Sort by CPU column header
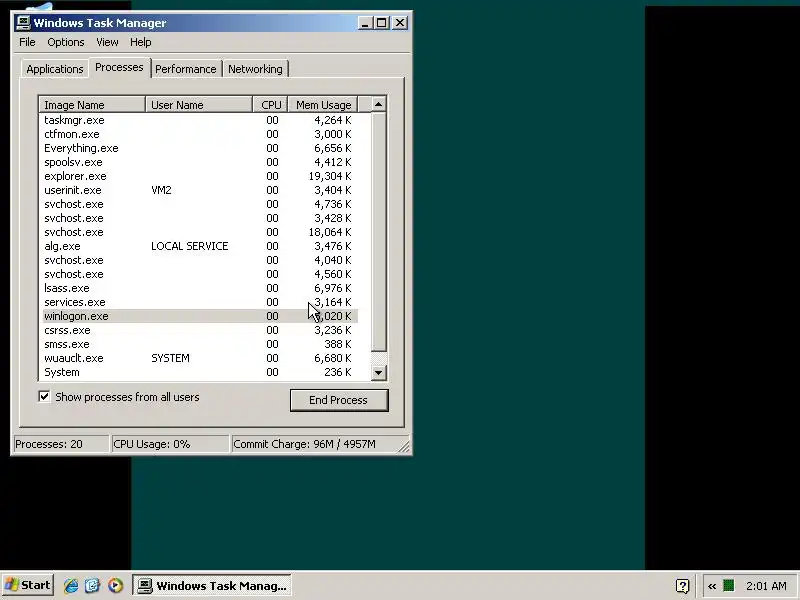The width and height of the screenshot is (800, 600). 270,105
